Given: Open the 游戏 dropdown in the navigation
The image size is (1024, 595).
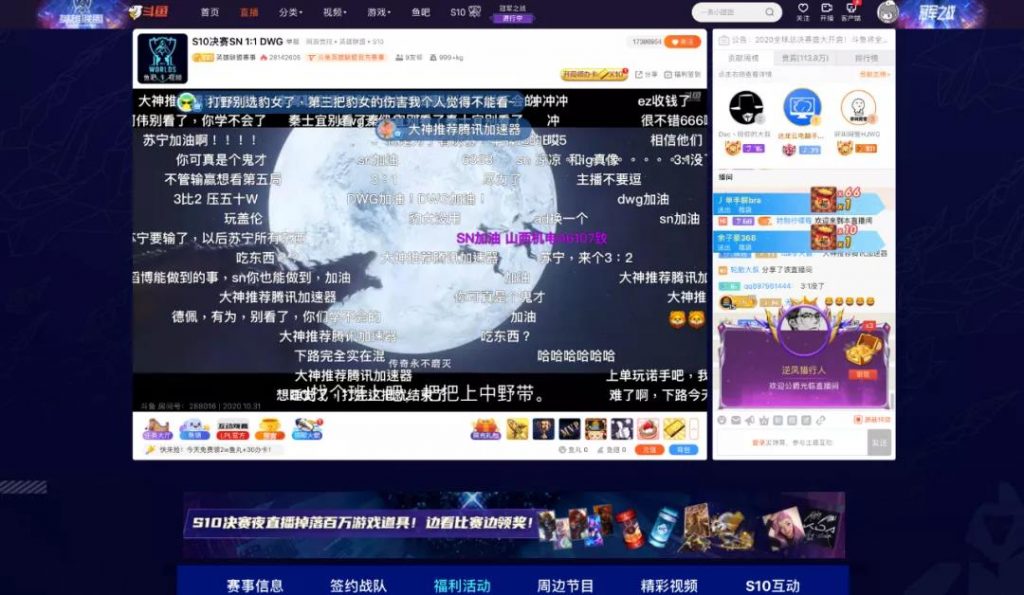Looking at the screenshot, I should click(379, 12).
